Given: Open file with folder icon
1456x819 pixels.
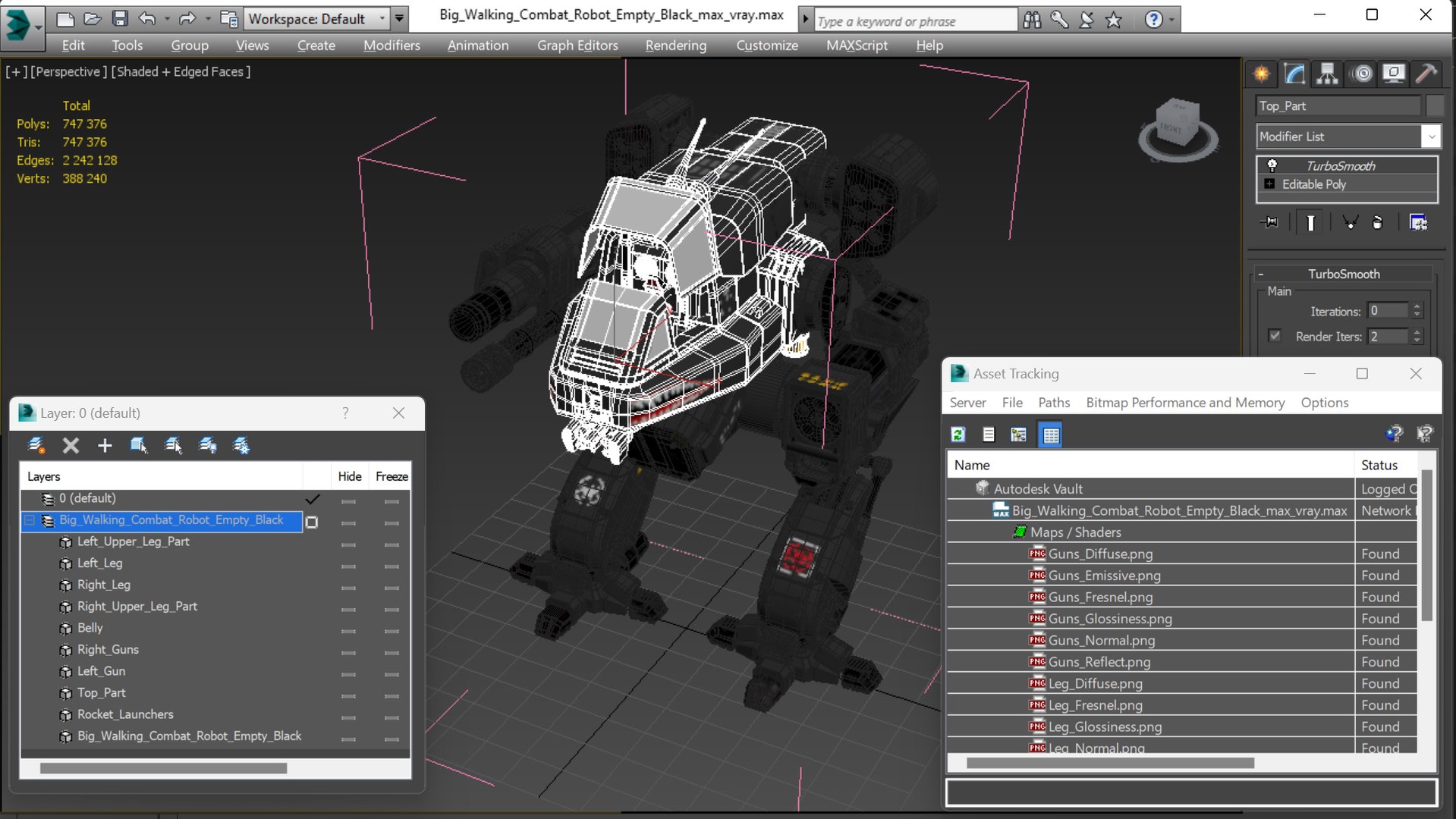Looking at the screenshot, I should 93,18.
